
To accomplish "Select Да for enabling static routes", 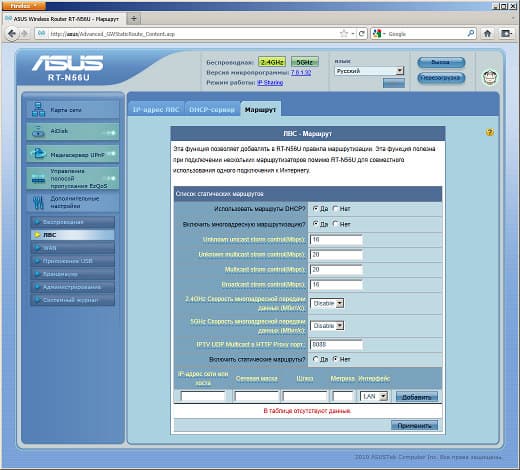I will pyautogui.click(x=315, y=359).
